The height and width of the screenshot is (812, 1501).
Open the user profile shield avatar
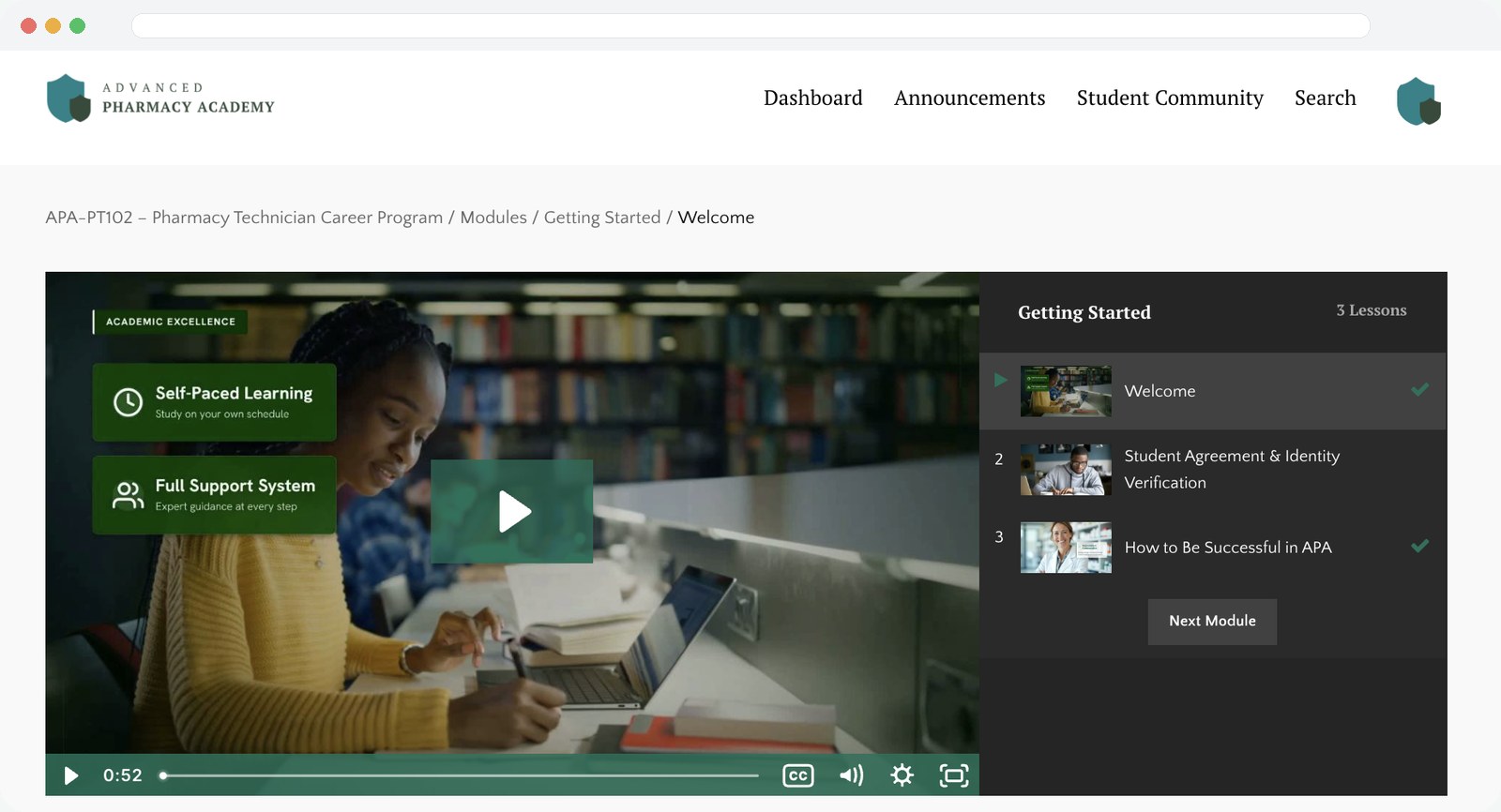1418,101
